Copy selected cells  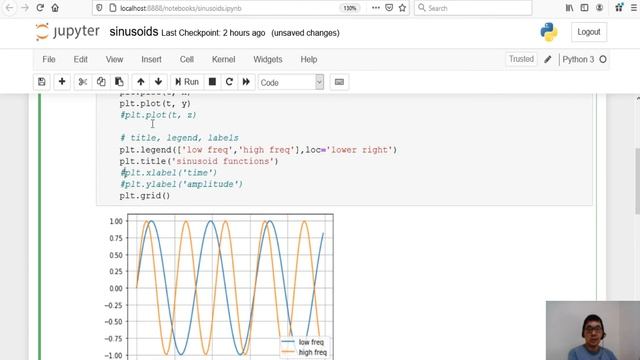[x=101, y=82]
